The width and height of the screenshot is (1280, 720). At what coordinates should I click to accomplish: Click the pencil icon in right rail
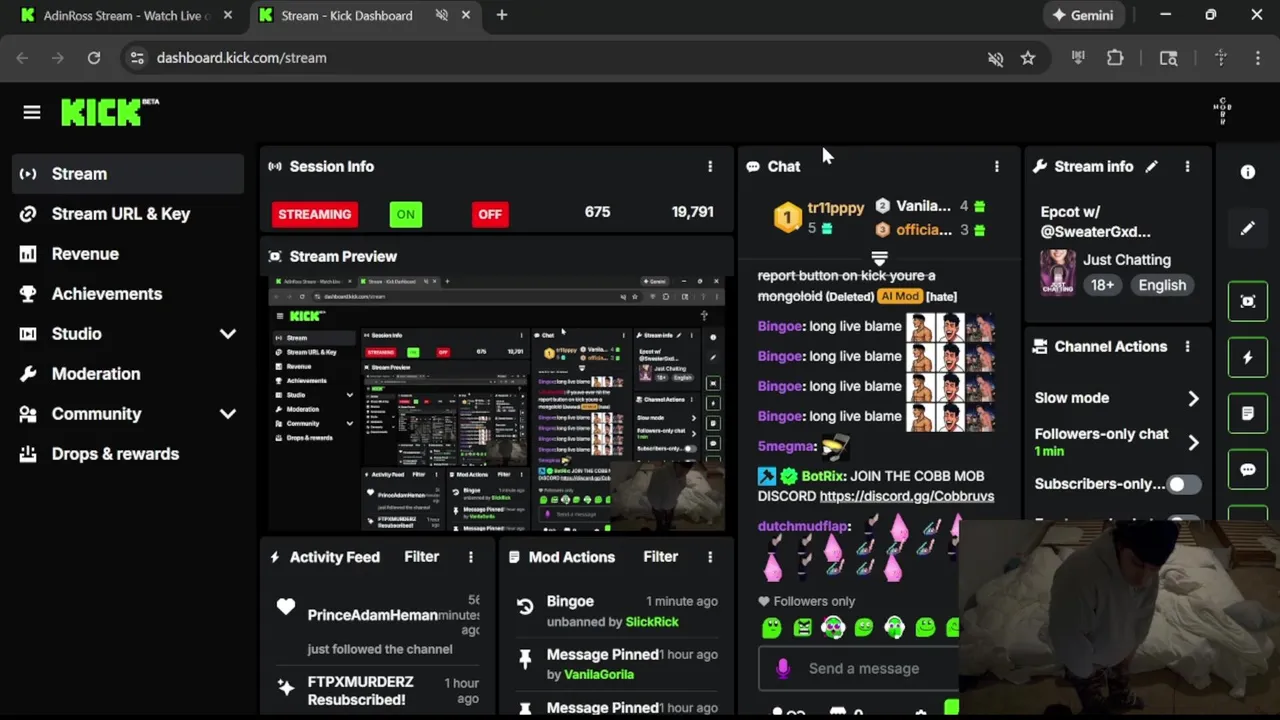click(1248, 229)
